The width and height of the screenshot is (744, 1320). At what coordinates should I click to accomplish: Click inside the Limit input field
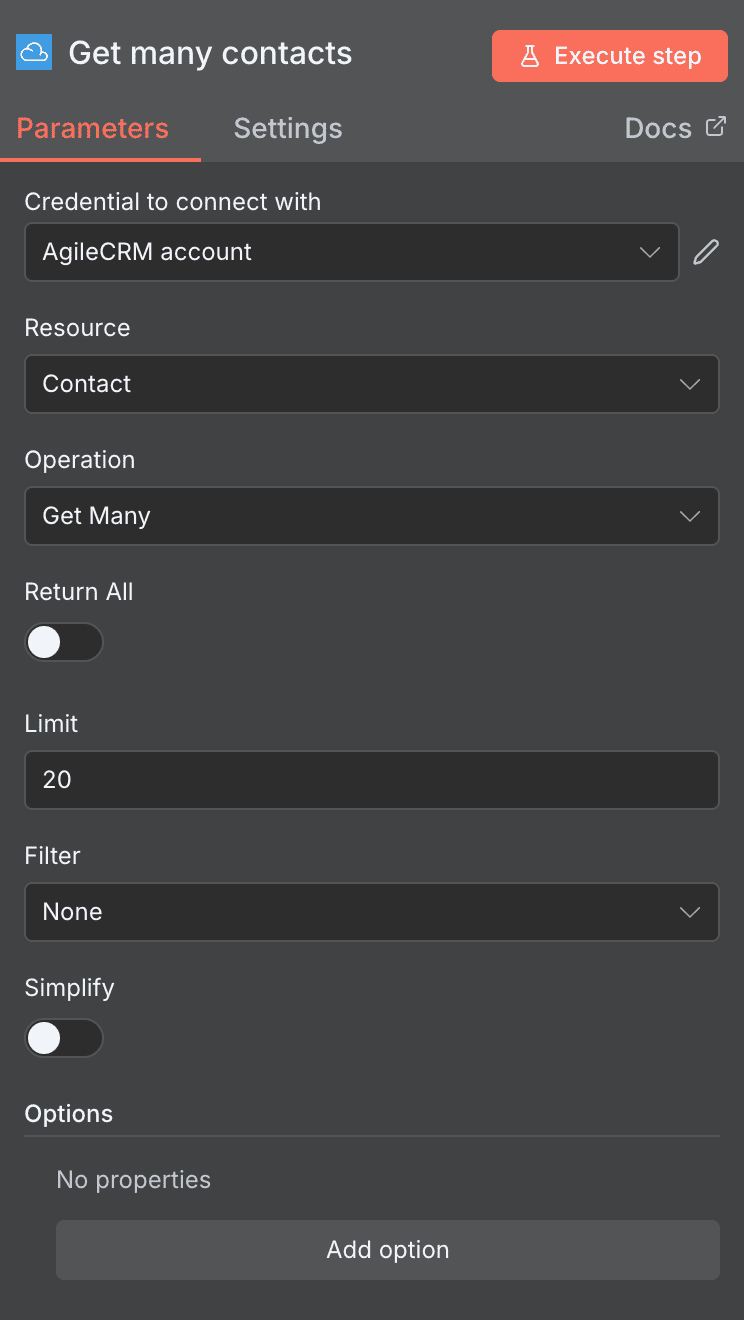[x=372, y=780]
